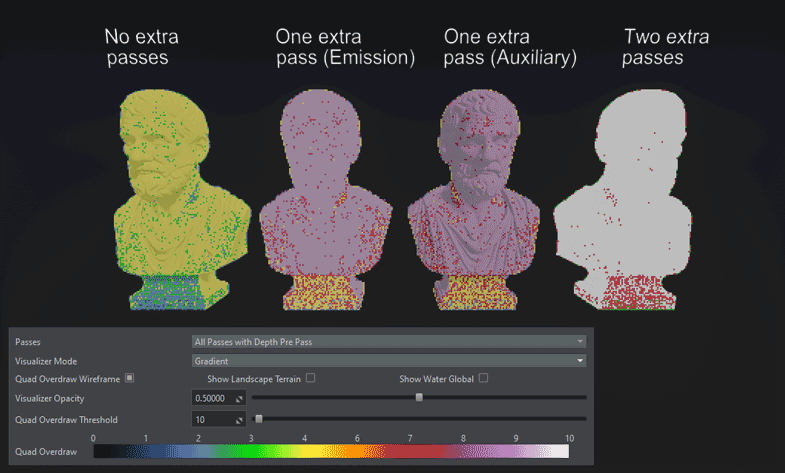The image size is (785, 473).
Task: Toggle Quad Overdraw Wireframe checkbox
Action: 130,378
